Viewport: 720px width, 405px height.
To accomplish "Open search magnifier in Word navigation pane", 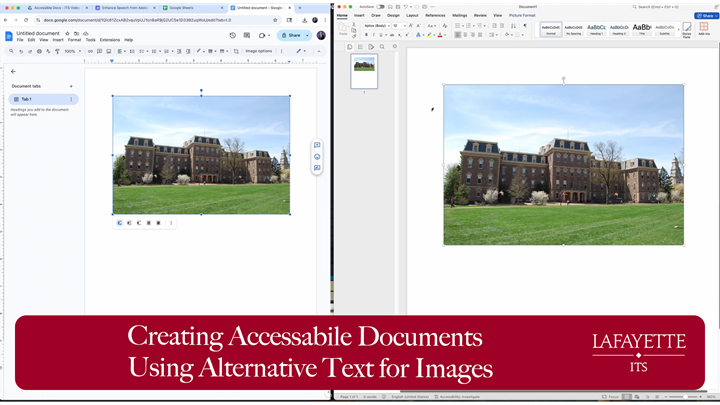I will (x=382, y=47).
